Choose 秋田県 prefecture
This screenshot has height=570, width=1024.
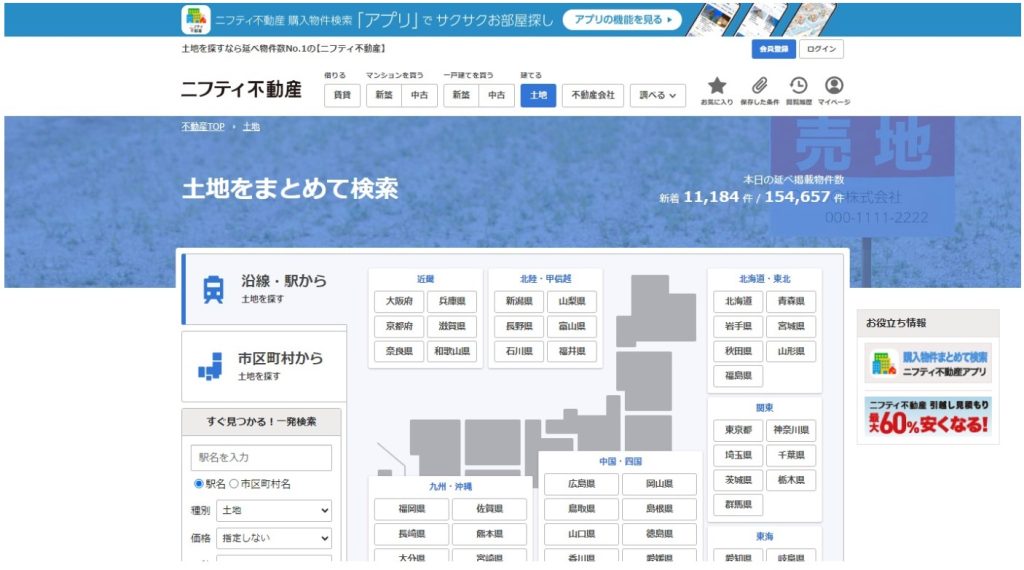click(738, 351)
